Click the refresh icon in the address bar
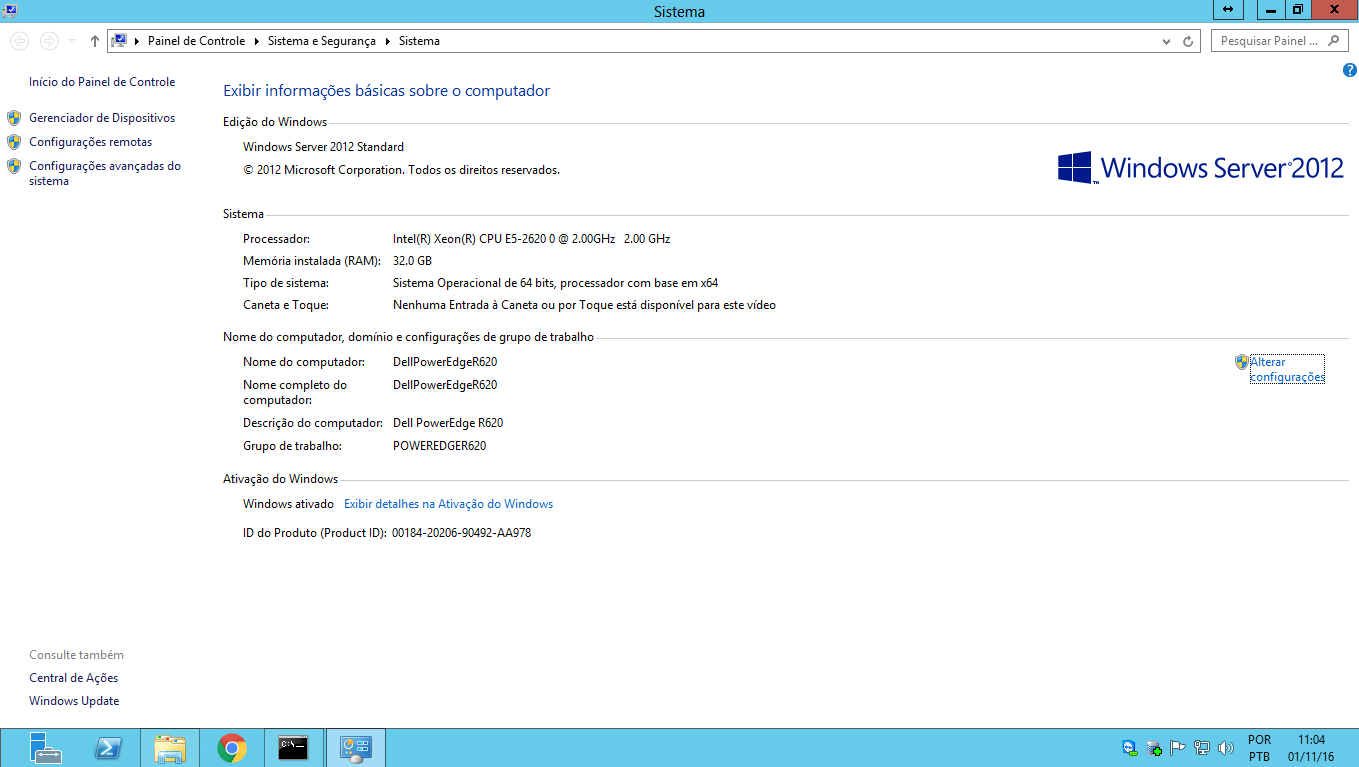This screenshot has height=767, width=1359. point(1188,41)
